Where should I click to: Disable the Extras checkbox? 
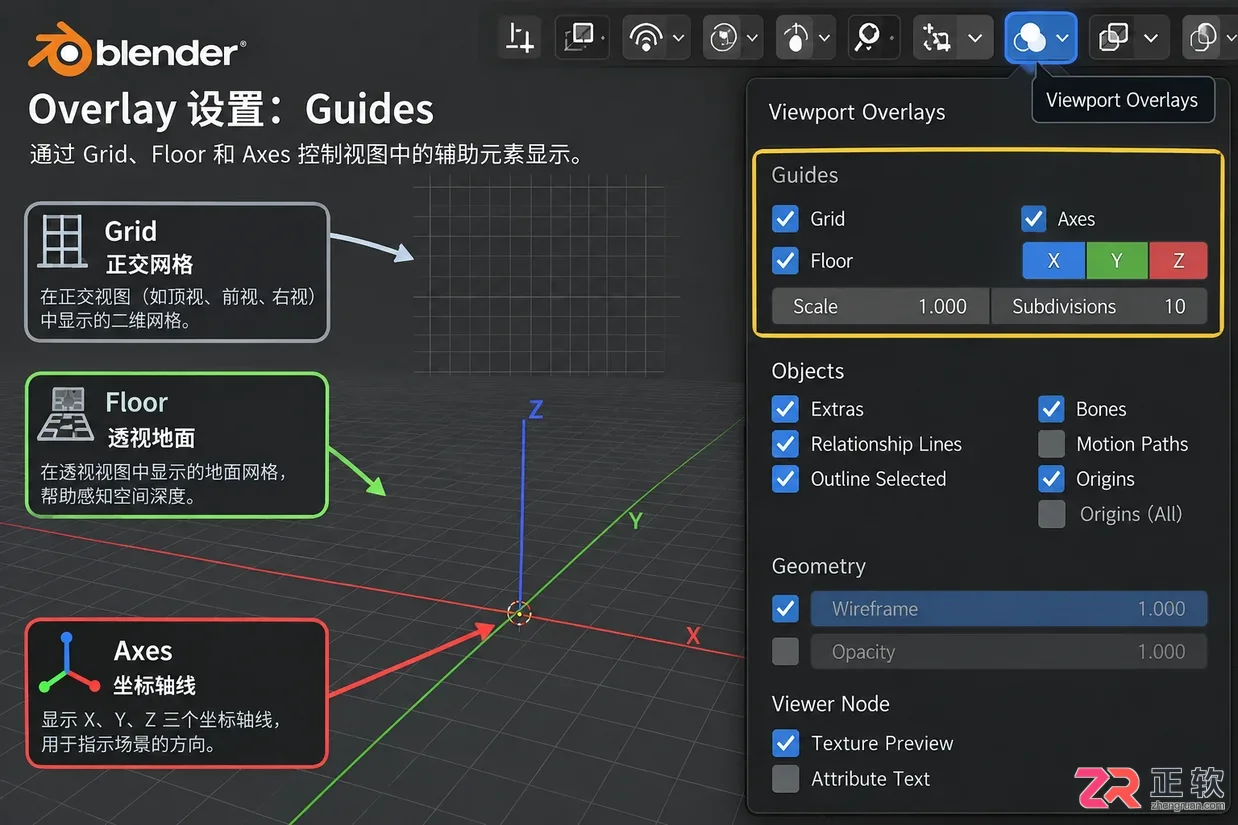point(785,408)
